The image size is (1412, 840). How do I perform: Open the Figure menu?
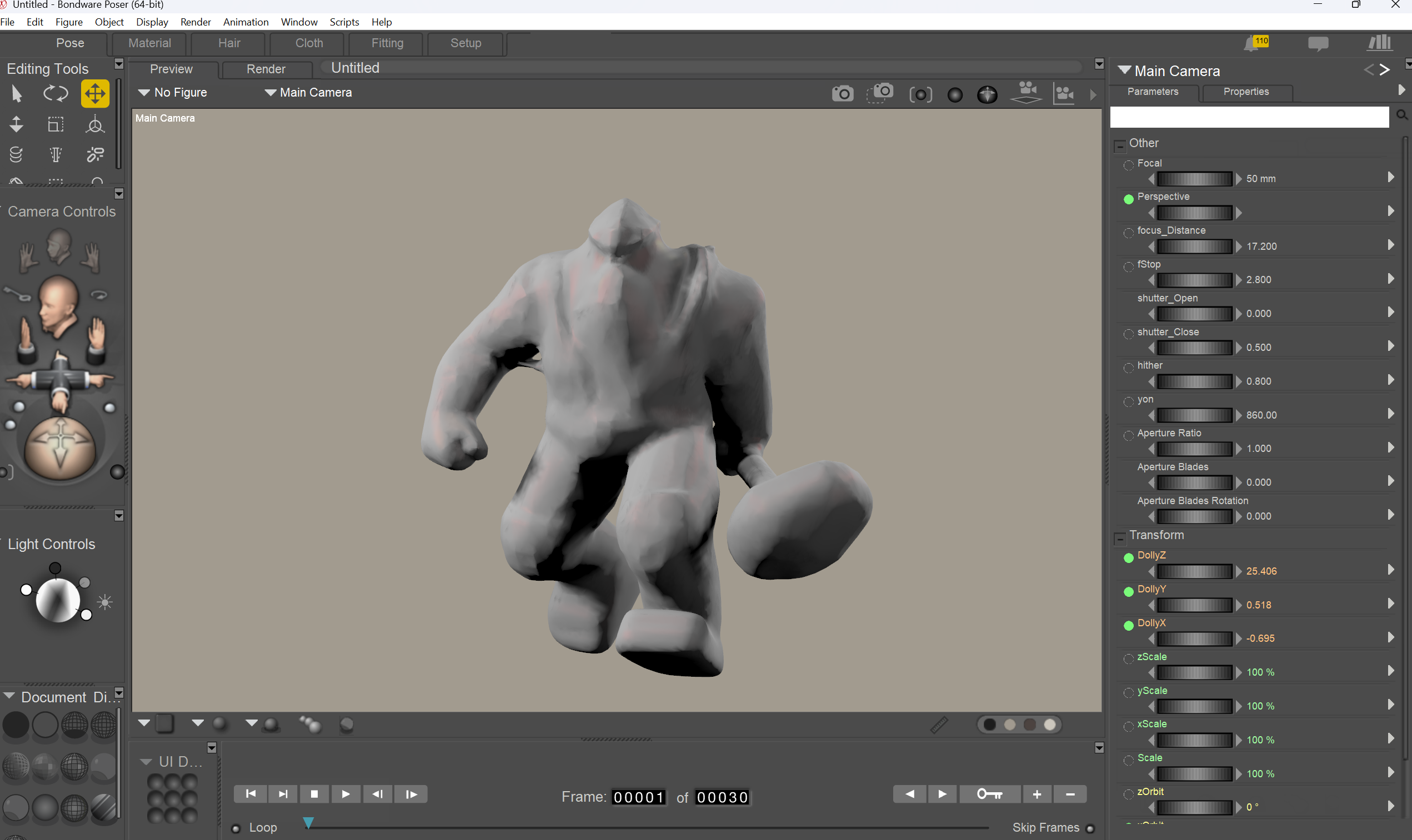(x=69, y=22)
